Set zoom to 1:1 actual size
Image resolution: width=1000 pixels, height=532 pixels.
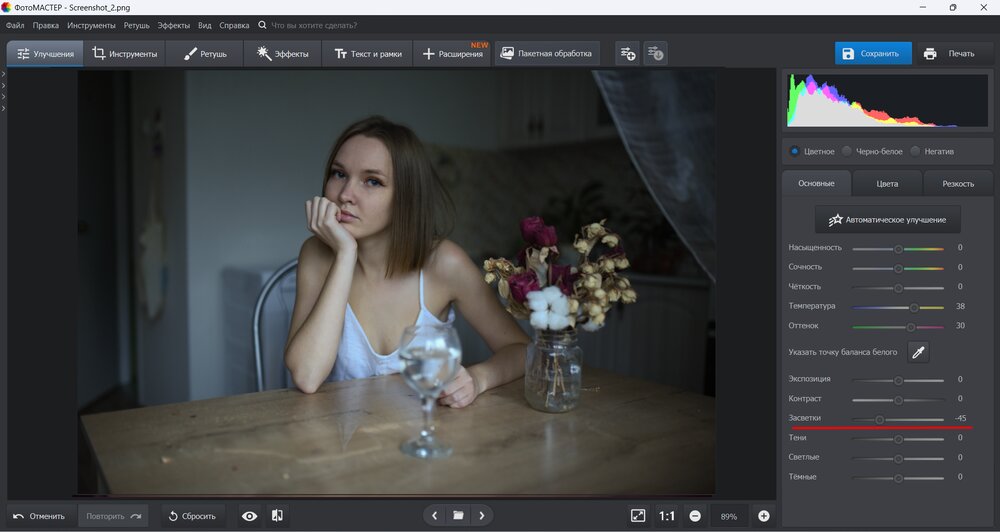pos(667,516)
